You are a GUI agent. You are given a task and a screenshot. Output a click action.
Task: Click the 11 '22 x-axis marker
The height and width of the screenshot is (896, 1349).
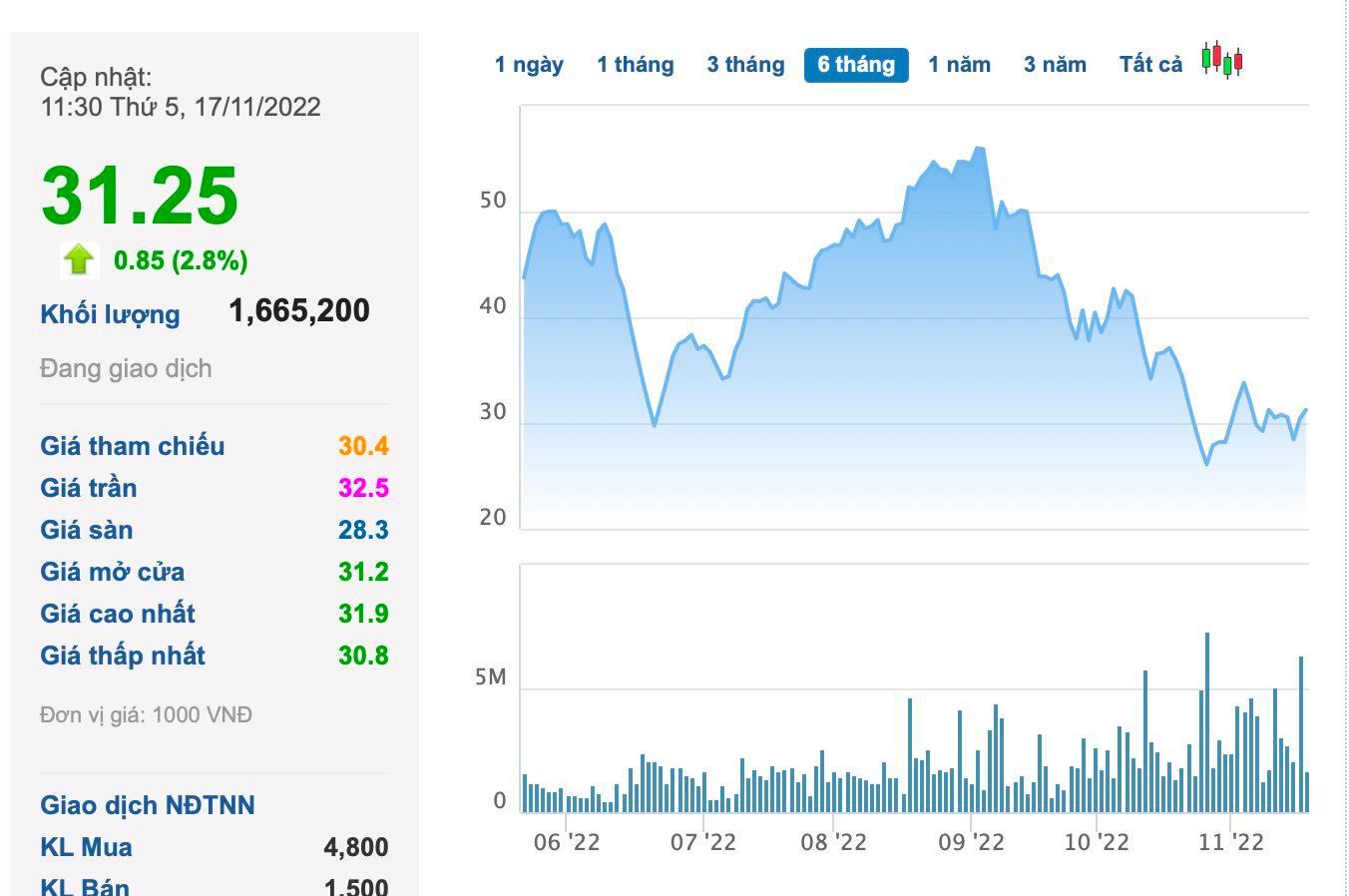(x=1231, y=842)
